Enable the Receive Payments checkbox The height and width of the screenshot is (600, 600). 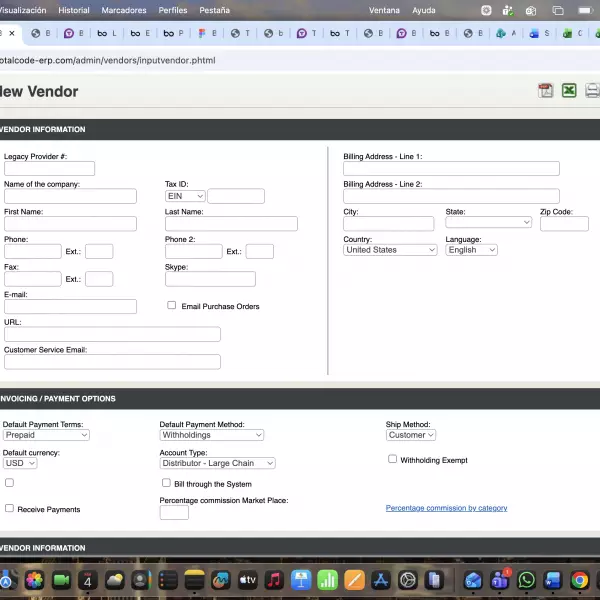coord(10,508)
